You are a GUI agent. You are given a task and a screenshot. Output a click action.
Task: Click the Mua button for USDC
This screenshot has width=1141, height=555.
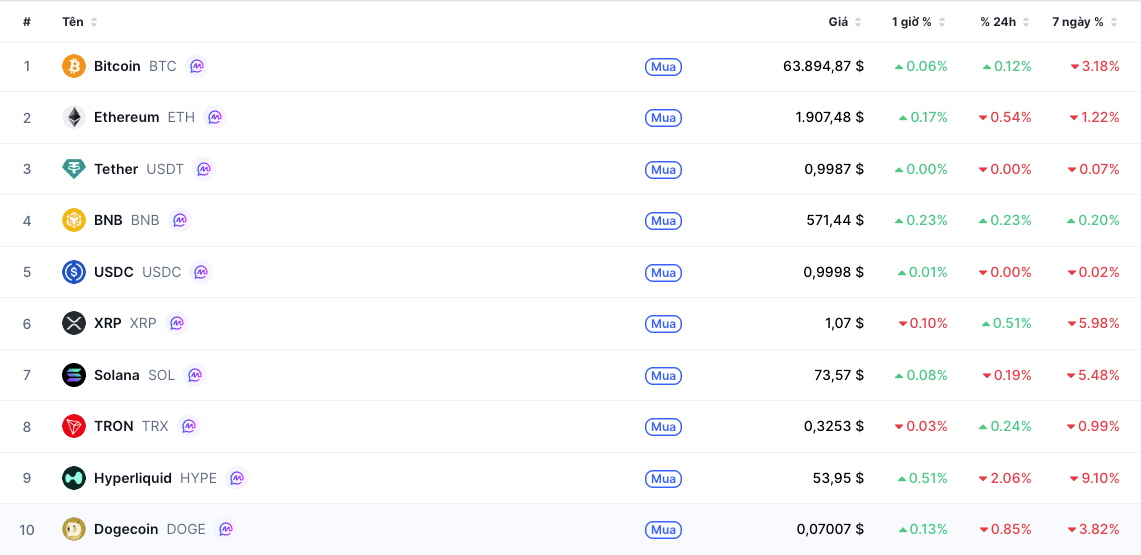663,273
